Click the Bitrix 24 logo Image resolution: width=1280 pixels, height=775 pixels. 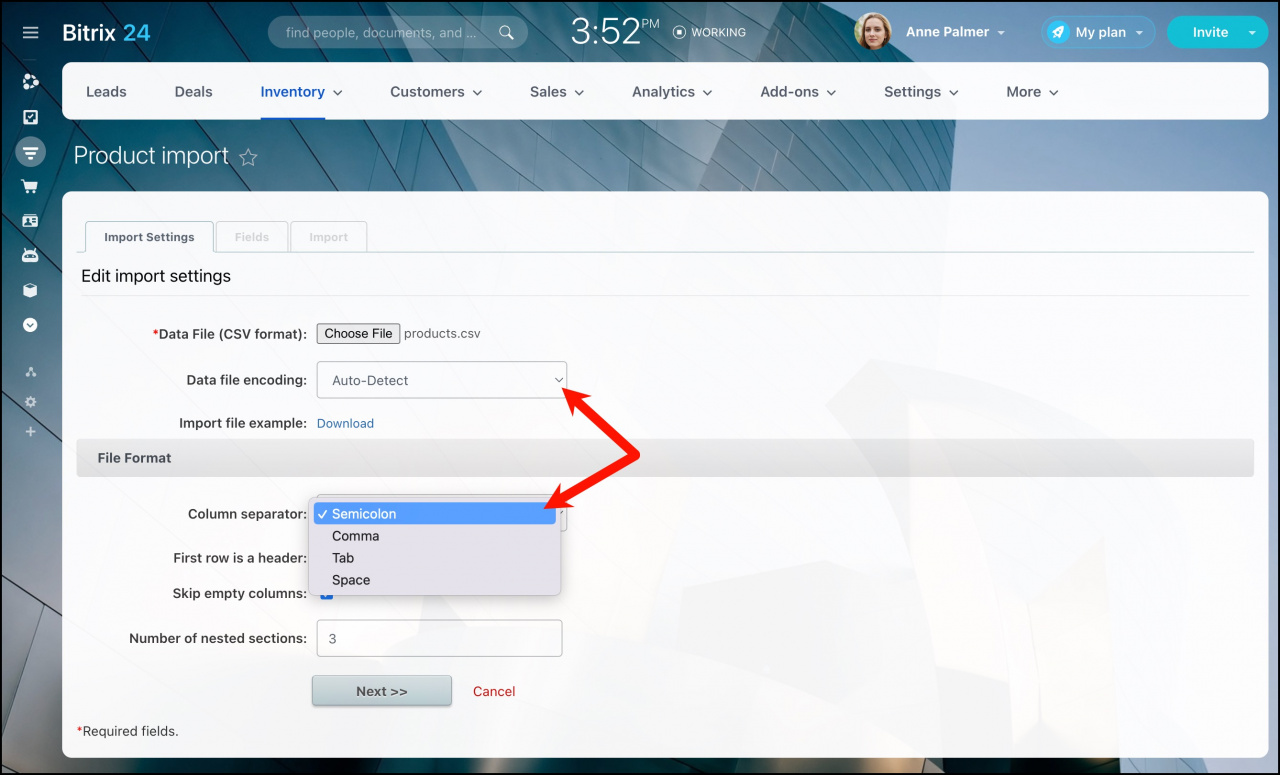click(x=106, y=32)
